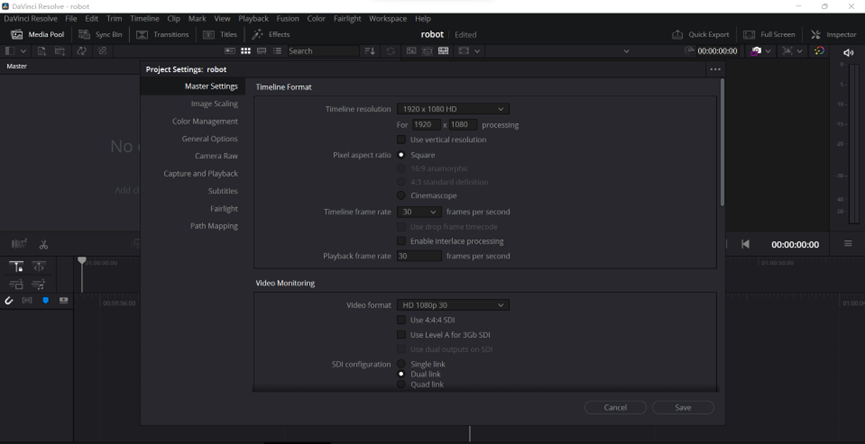
Task: Click the timeline playhead handle
Action: [x=82, y=261]
